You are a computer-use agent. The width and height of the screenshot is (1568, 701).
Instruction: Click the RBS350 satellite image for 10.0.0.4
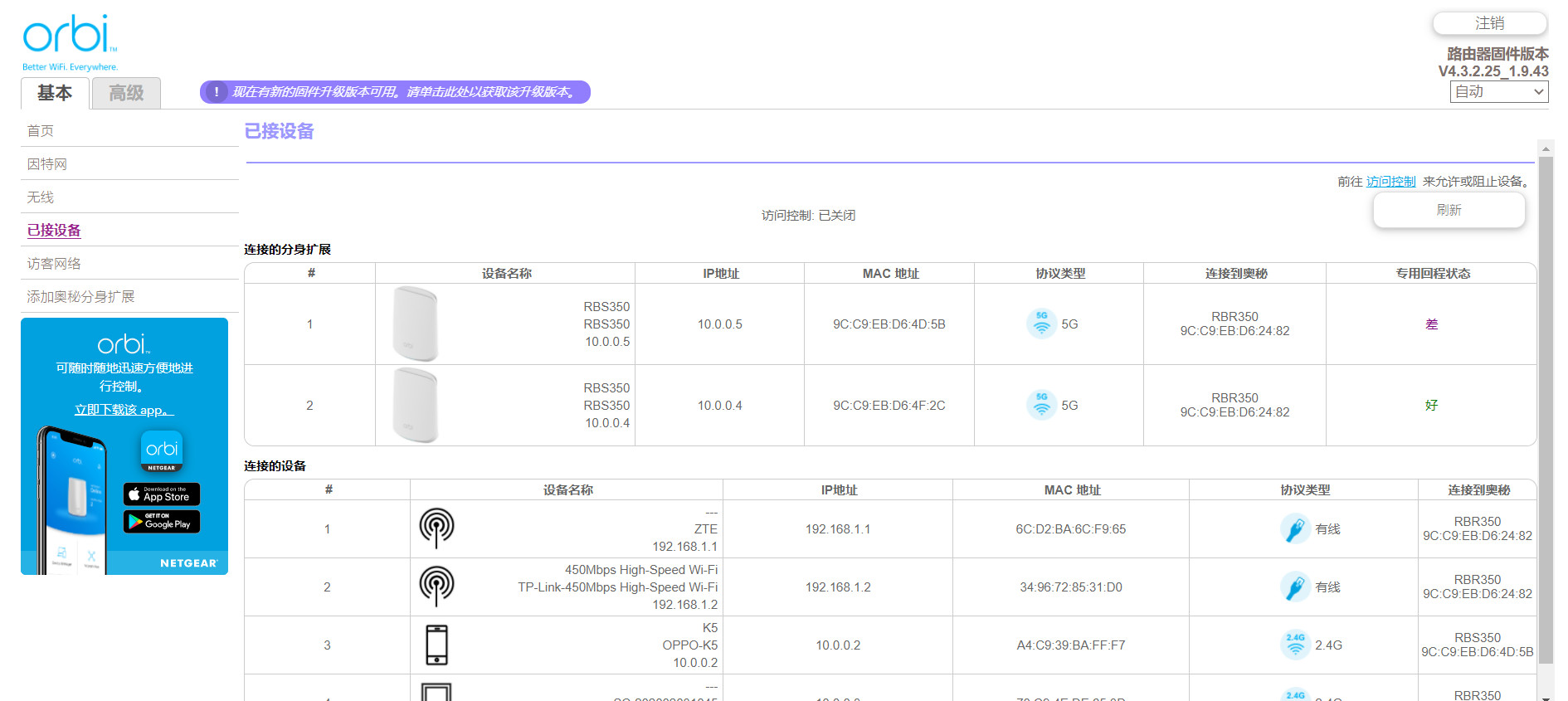(415, 405)
